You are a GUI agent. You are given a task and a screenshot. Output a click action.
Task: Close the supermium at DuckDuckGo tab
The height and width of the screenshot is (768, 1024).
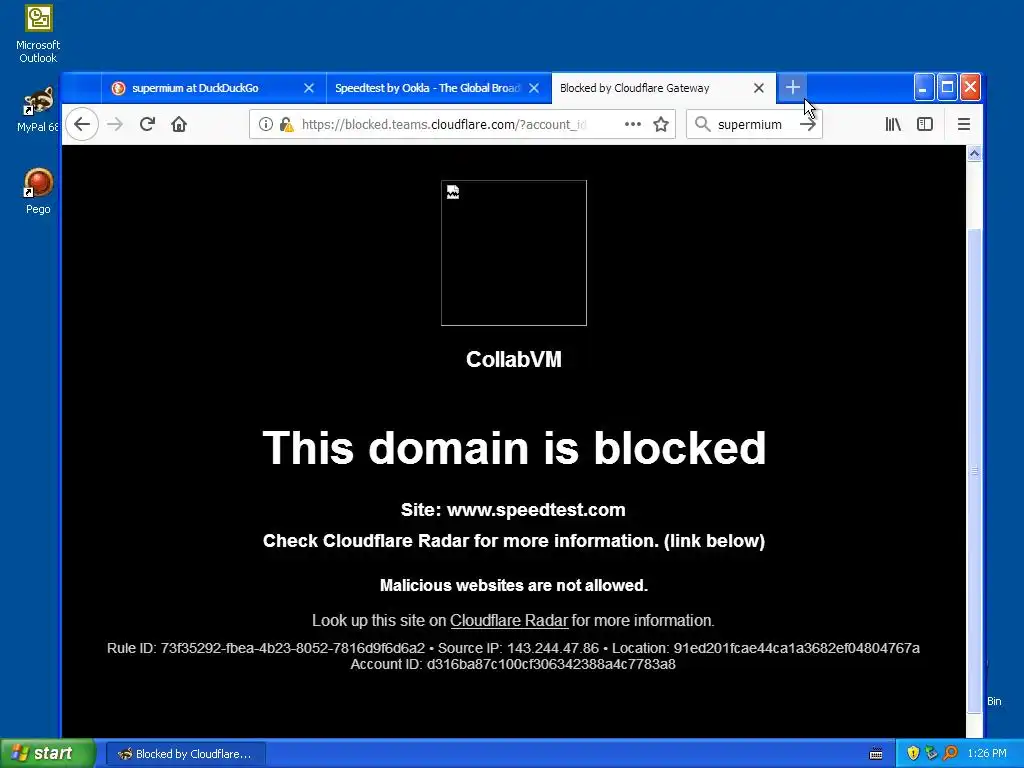pos(309,88)
